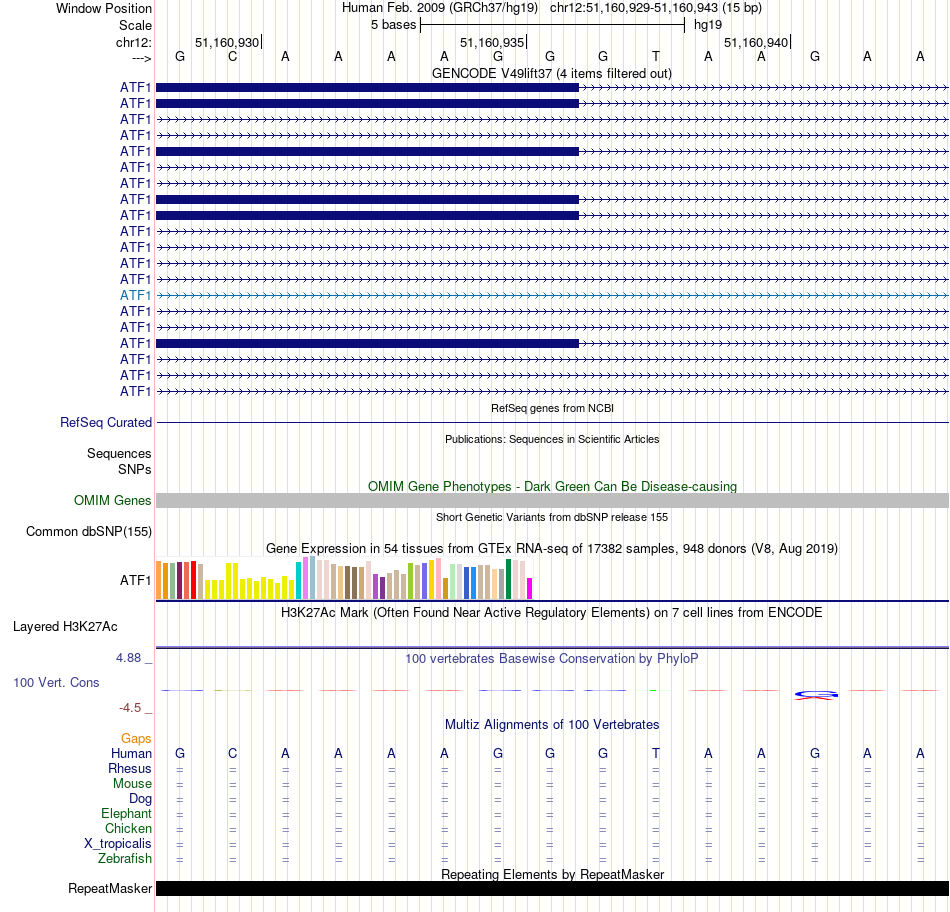Click the Gaps row label

tap(136, 738)
